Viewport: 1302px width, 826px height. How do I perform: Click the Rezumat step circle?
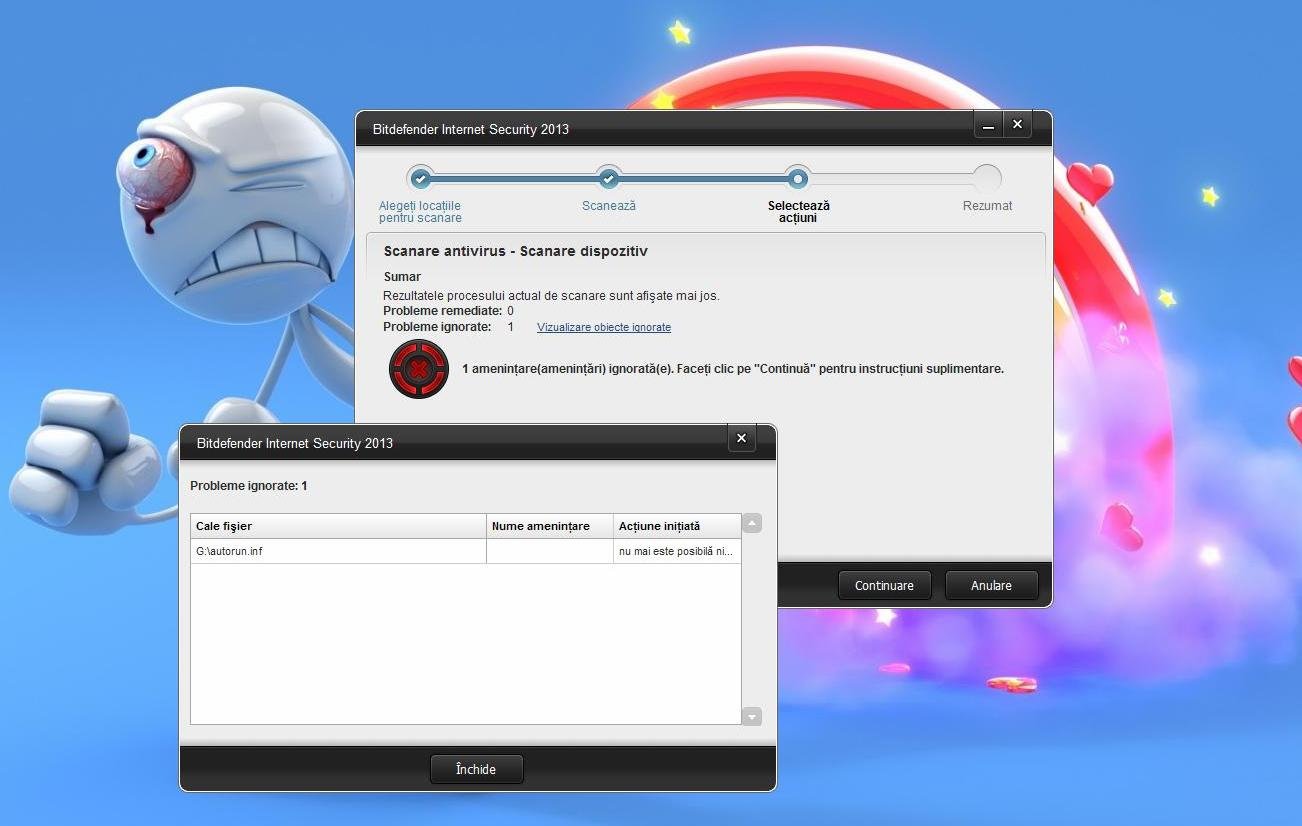(987, 179)
